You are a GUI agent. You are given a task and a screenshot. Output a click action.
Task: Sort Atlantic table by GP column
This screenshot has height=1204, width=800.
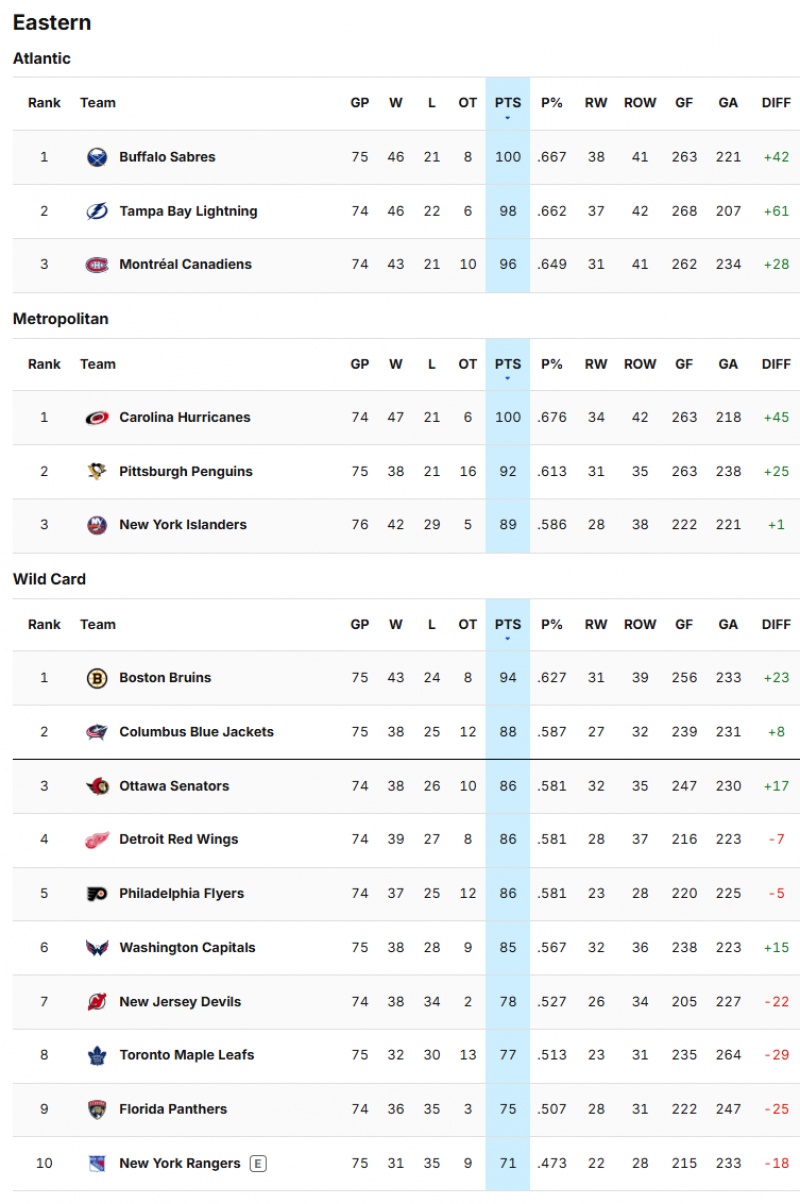pyautogui.click(x=360, y=103)
